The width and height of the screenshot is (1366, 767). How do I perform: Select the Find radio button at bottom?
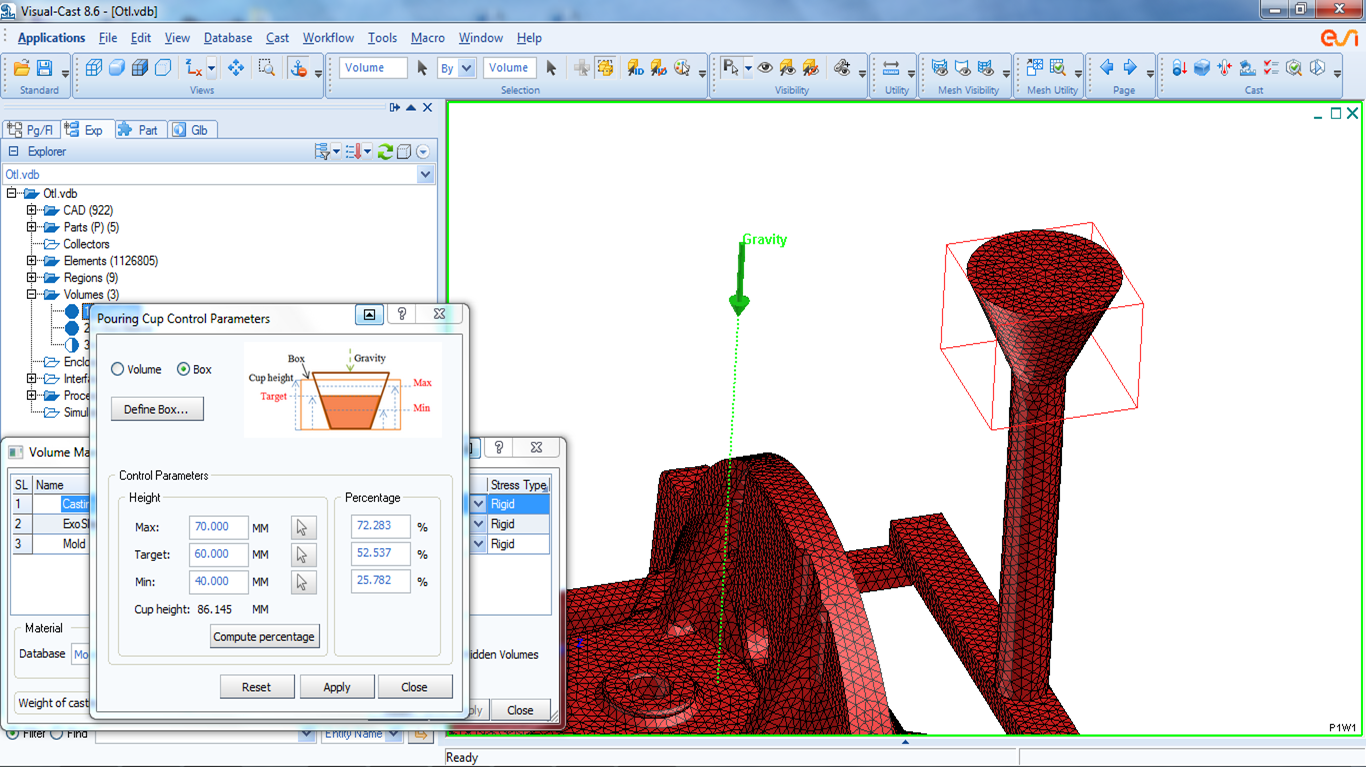click(x=57, y=734)
